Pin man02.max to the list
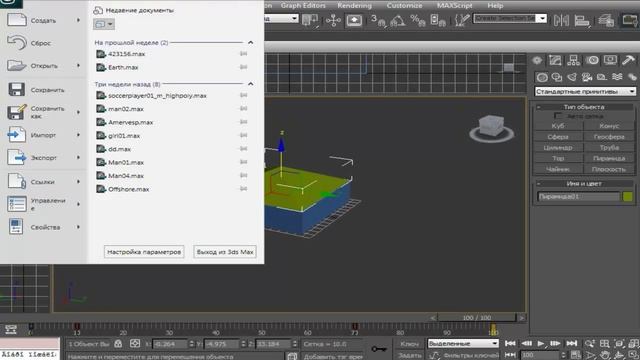The height and width of the screenshot is (360, 640). [244, 109]
